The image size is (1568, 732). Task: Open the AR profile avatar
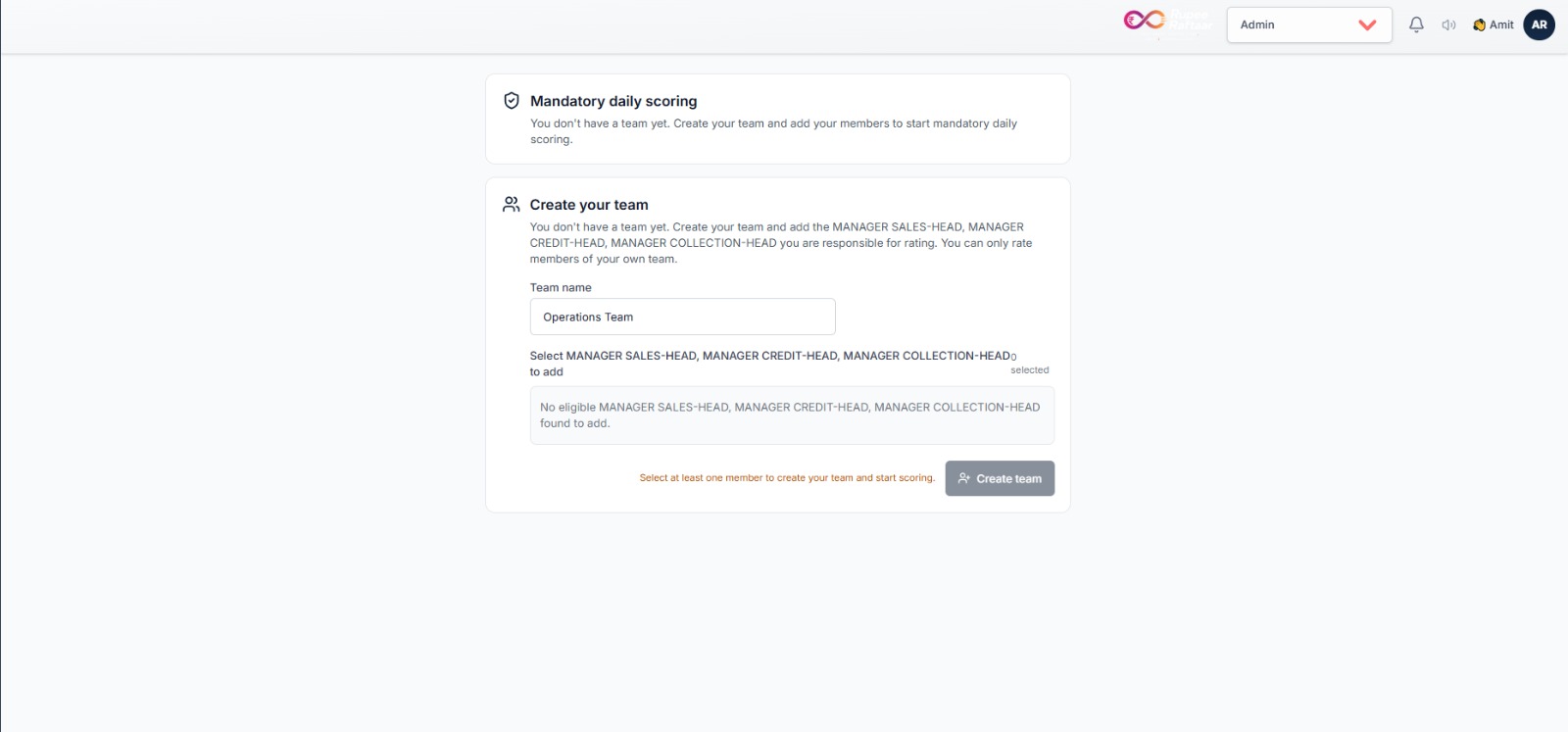(1539, 24)
